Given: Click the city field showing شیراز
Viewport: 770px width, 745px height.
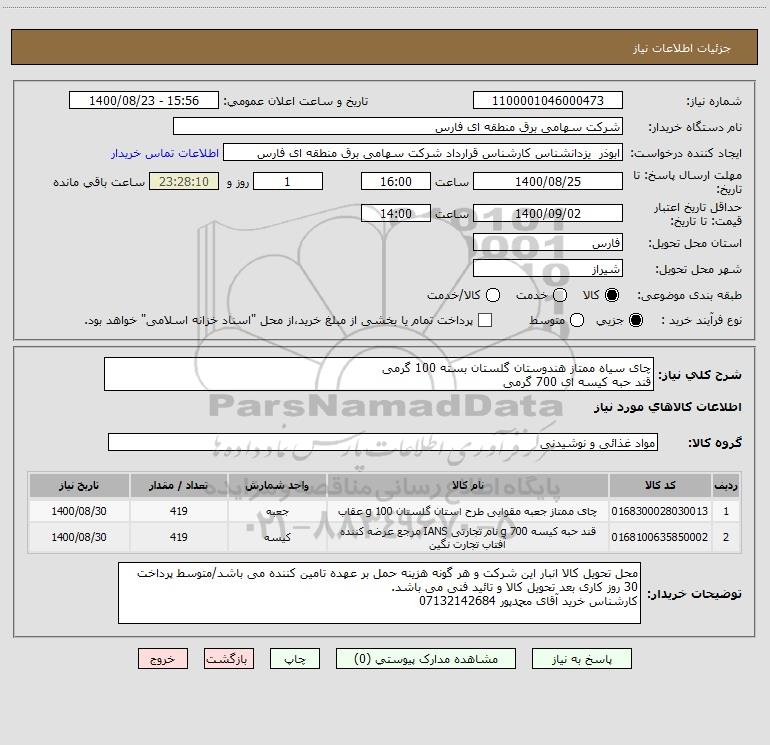Looking at the screenshot, I should pyautogui.click(x=548, y=269).
